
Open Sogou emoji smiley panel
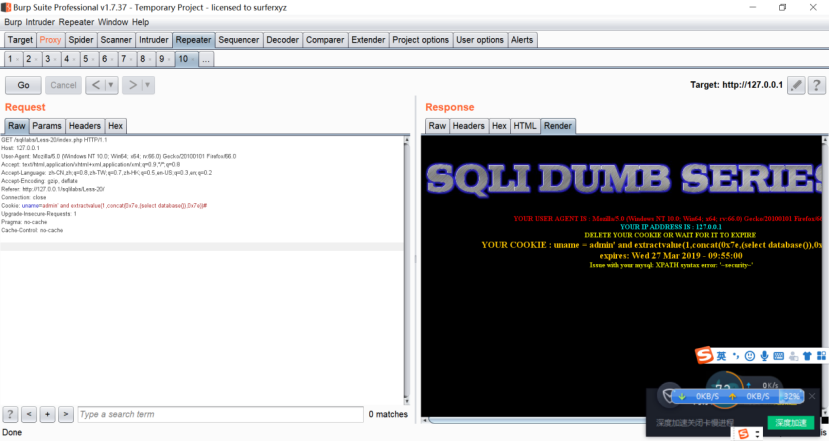pyautogui.click(x=750, y=356)
